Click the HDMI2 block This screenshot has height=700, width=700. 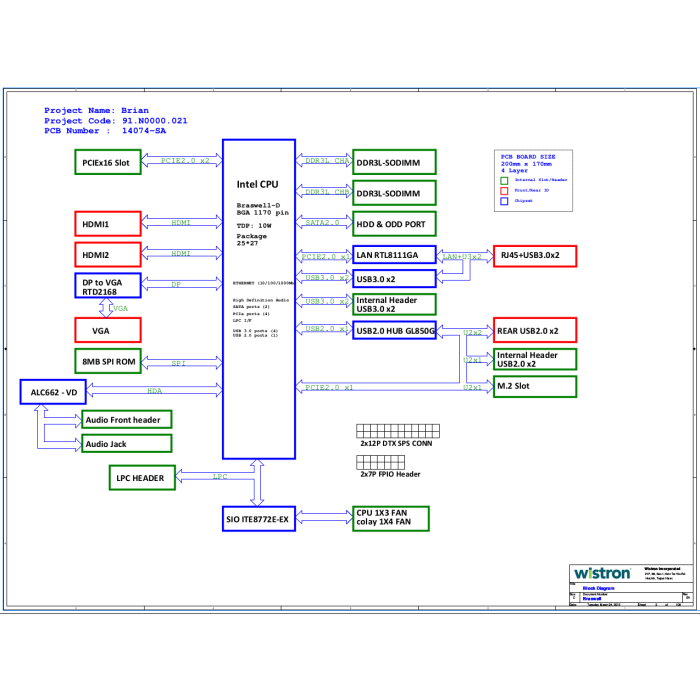click(108, 254)
